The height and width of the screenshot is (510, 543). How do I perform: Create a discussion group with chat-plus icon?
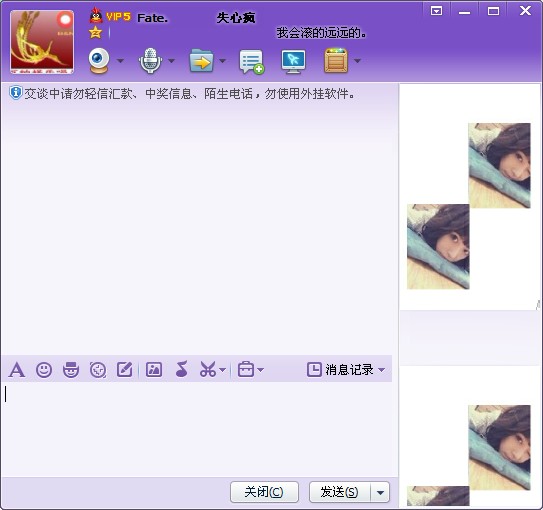251,62
